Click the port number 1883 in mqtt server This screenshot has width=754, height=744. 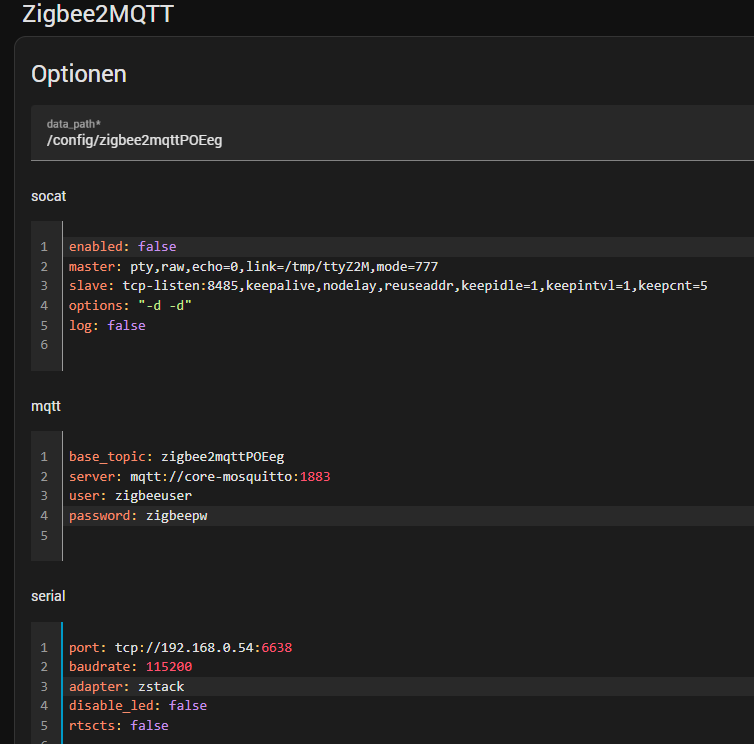pos(314,476)
